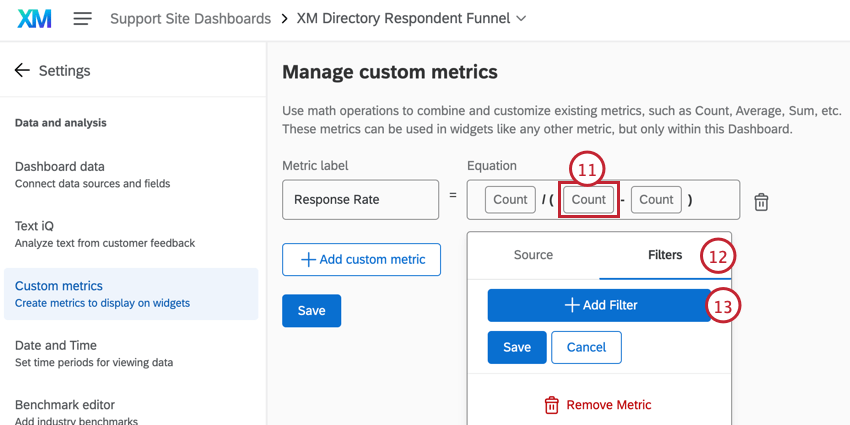Open the hamburger navigation menu
This screenshot has height=425, width=850.
click(x=83, y=19)
